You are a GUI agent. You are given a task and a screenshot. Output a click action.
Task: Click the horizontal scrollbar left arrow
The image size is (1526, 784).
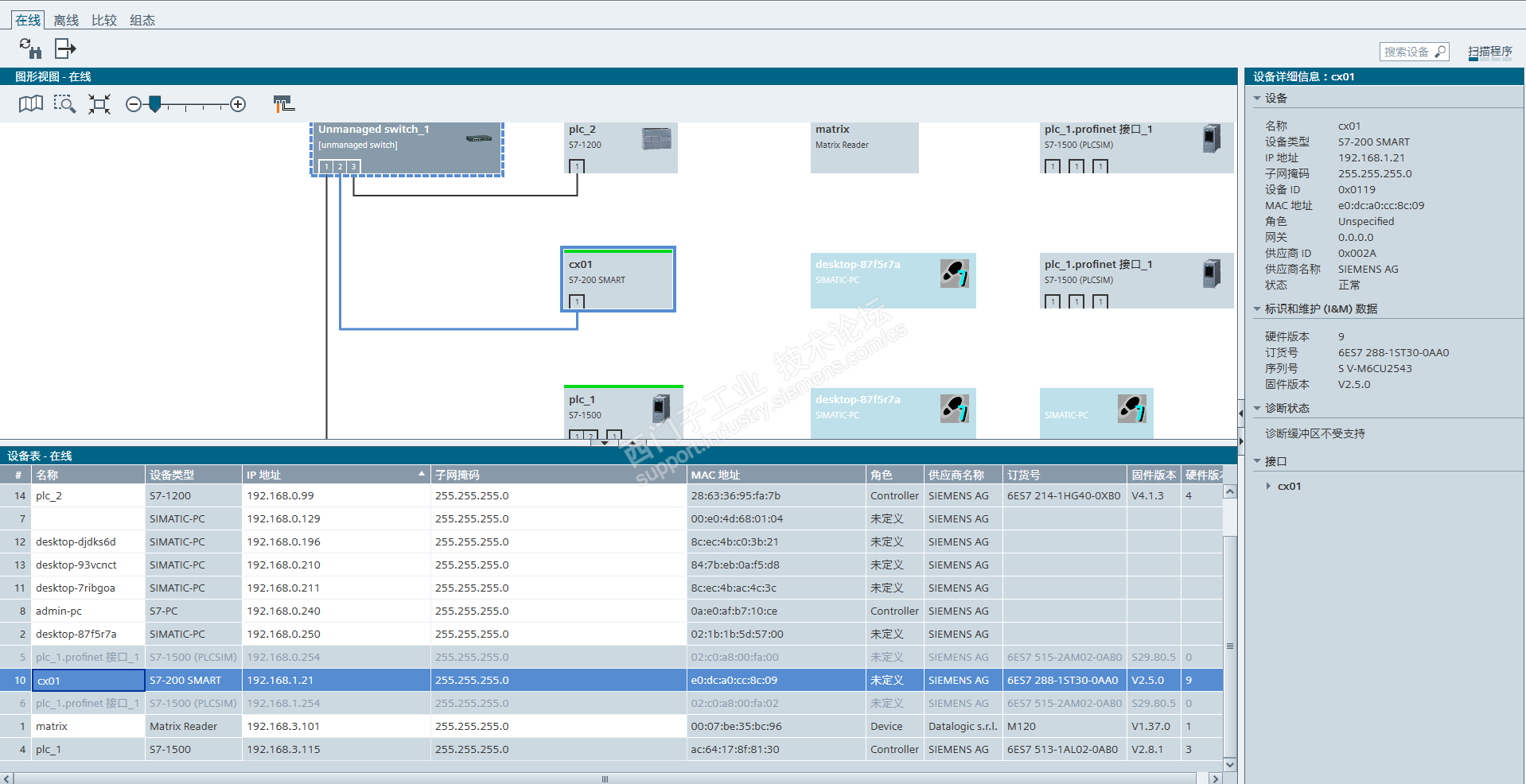pyautogui.click(x=7, y=778)
